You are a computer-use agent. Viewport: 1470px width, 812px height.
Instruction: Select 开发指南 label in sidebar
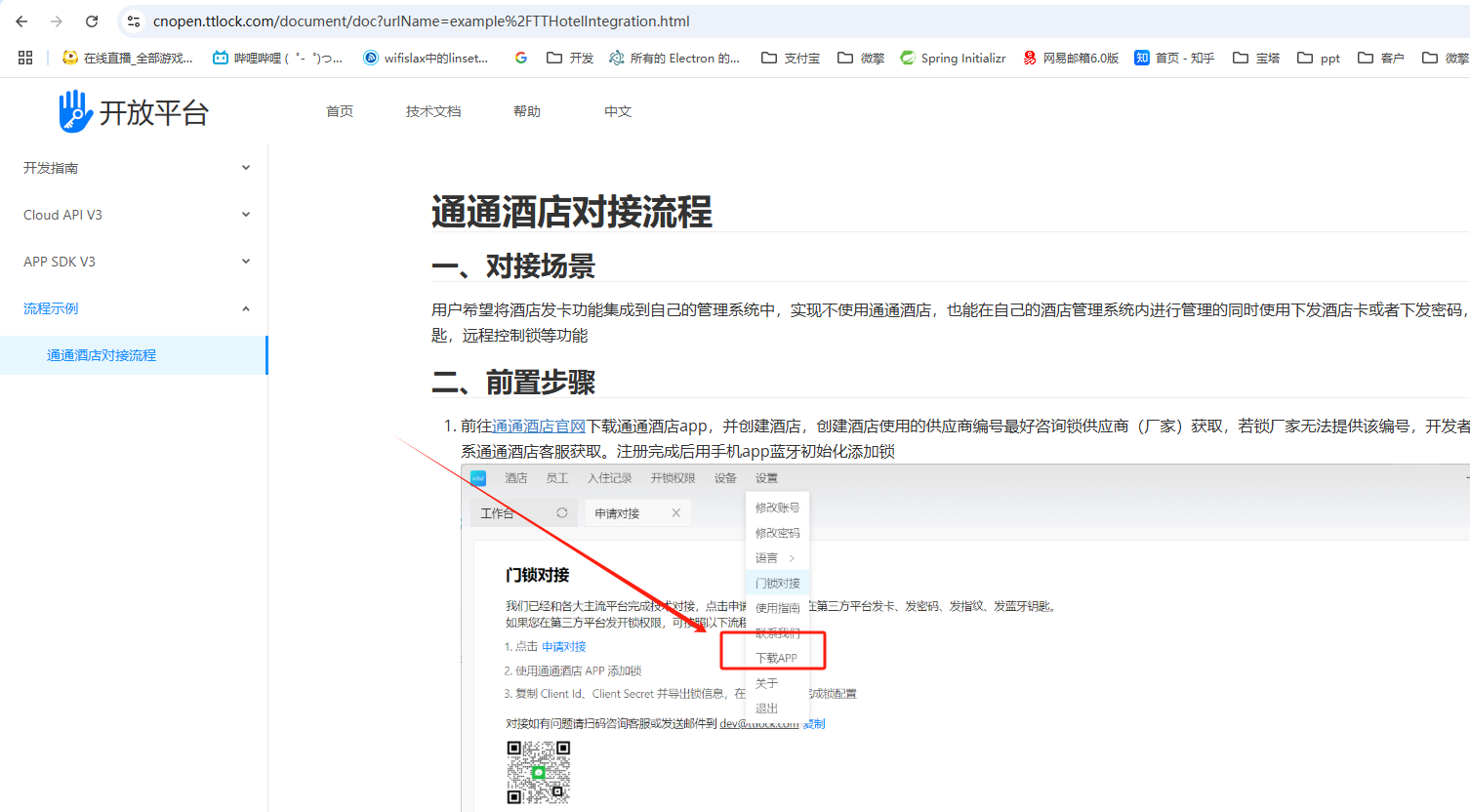51,168
